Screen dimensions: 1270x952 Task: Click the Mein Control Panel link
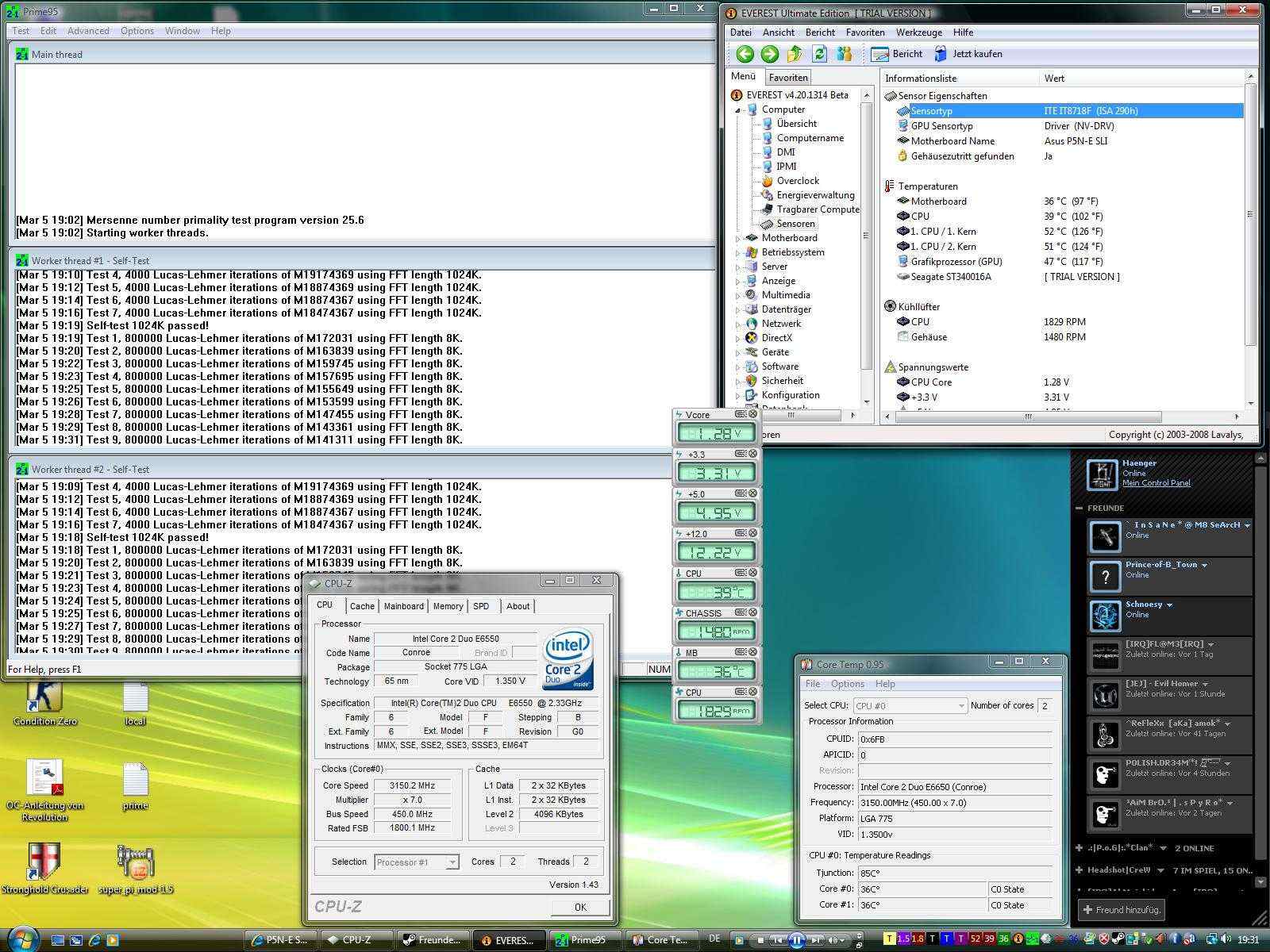[1156, 483]
